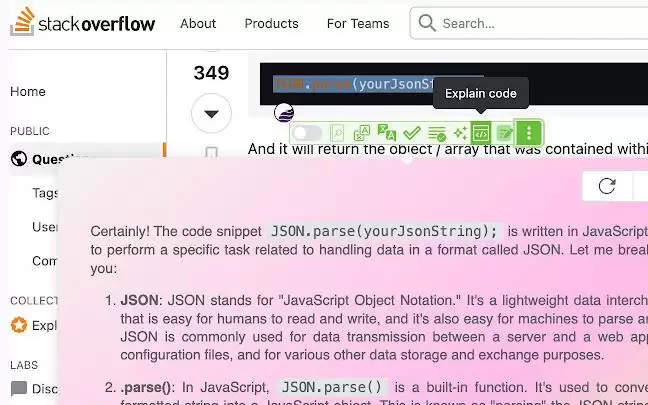Click the language conversion A-x icon

pos(362,133)
